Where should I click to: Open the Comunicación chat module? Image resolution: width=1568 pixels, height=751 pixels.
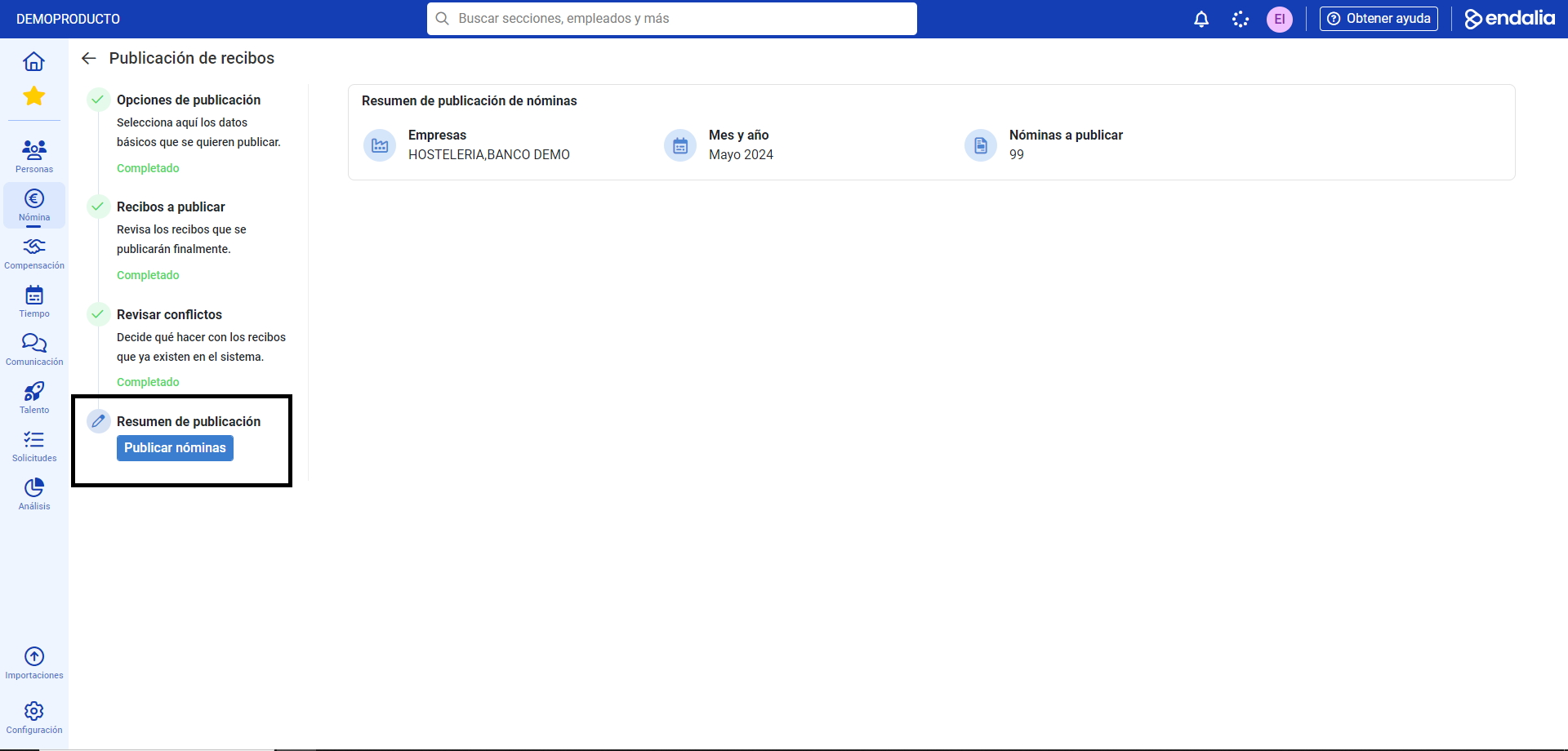click(34, 349)
